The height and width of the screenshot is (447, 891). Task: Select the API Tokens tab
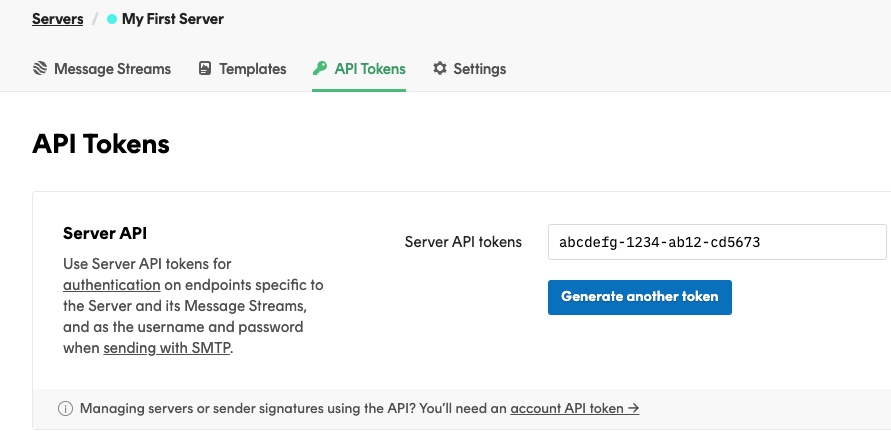[x=359, y=69]
